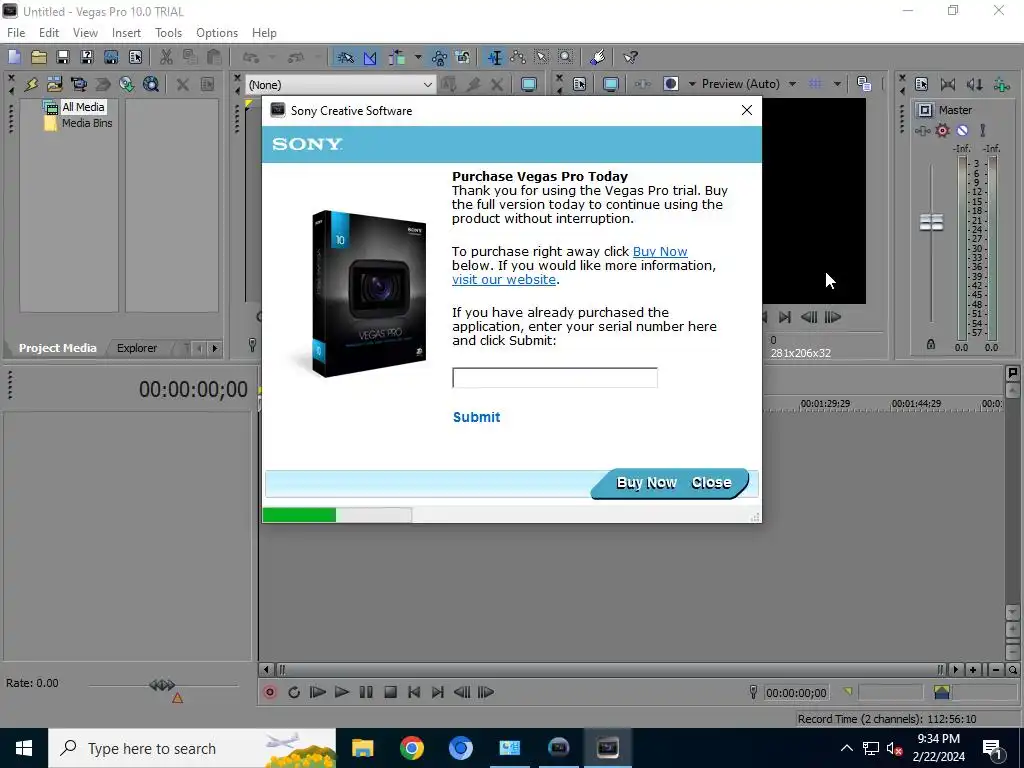This screenshot has height=768, width=1024.
Task: Click the Save floppy disk icon
Action: pos(63,57)
